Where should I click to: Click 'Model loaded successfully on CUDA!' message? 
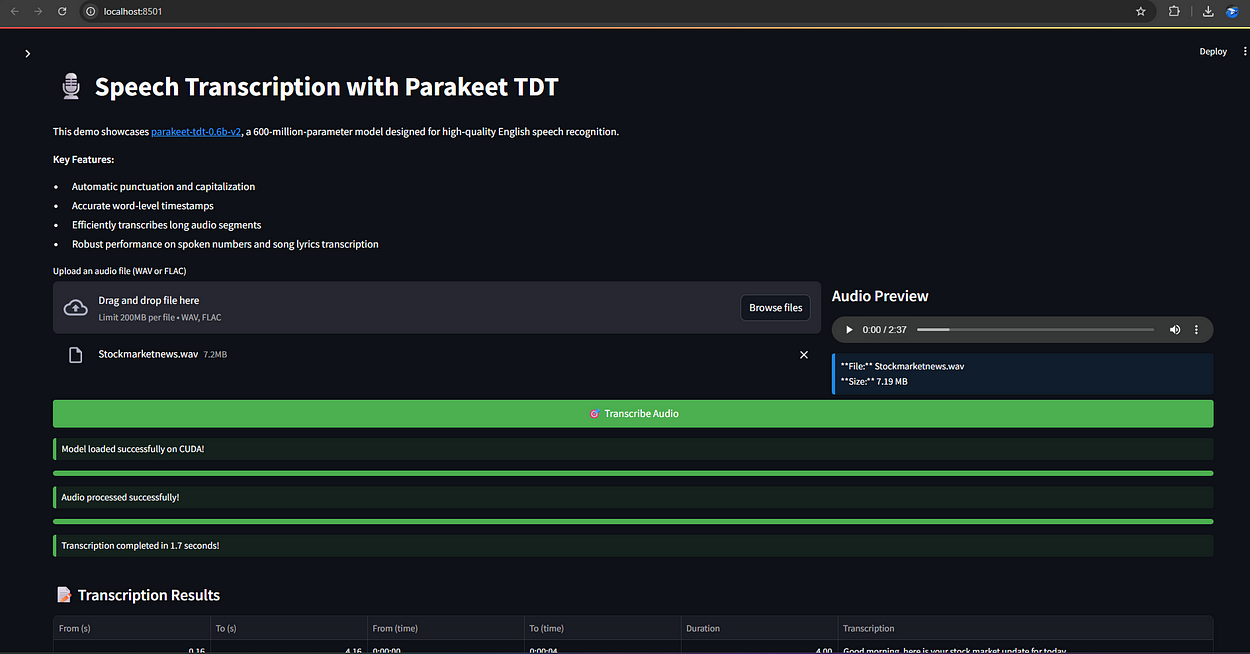click(x=633, y=449)
